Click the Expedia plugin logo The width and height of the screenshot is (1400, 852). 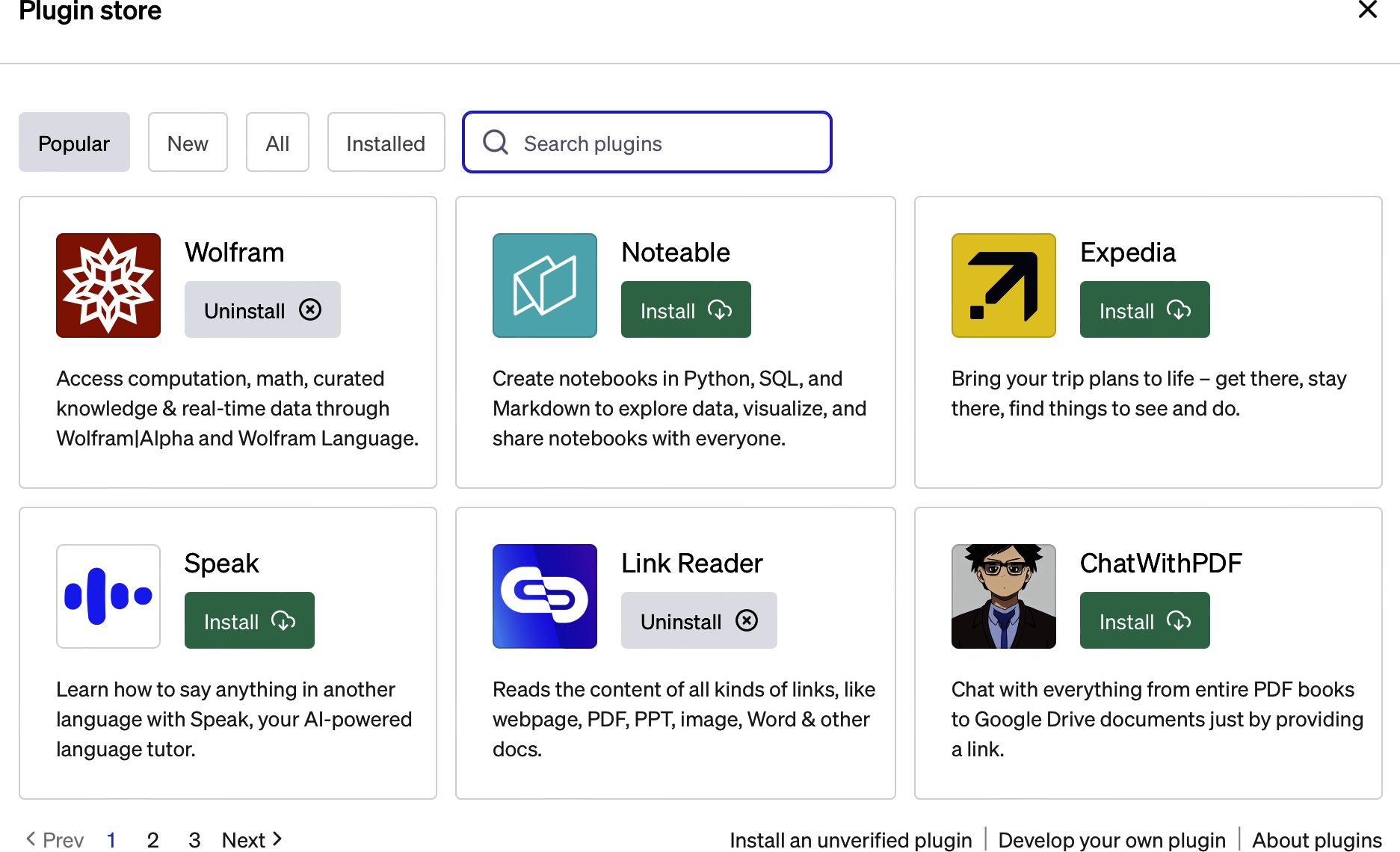(1004, 285)
